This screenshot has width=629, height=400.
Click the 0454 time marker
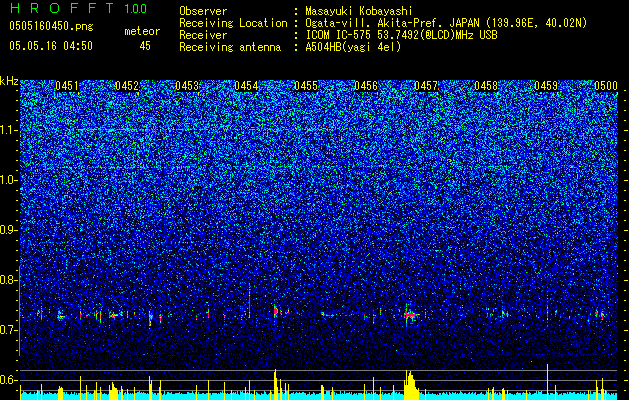[246, 86]
